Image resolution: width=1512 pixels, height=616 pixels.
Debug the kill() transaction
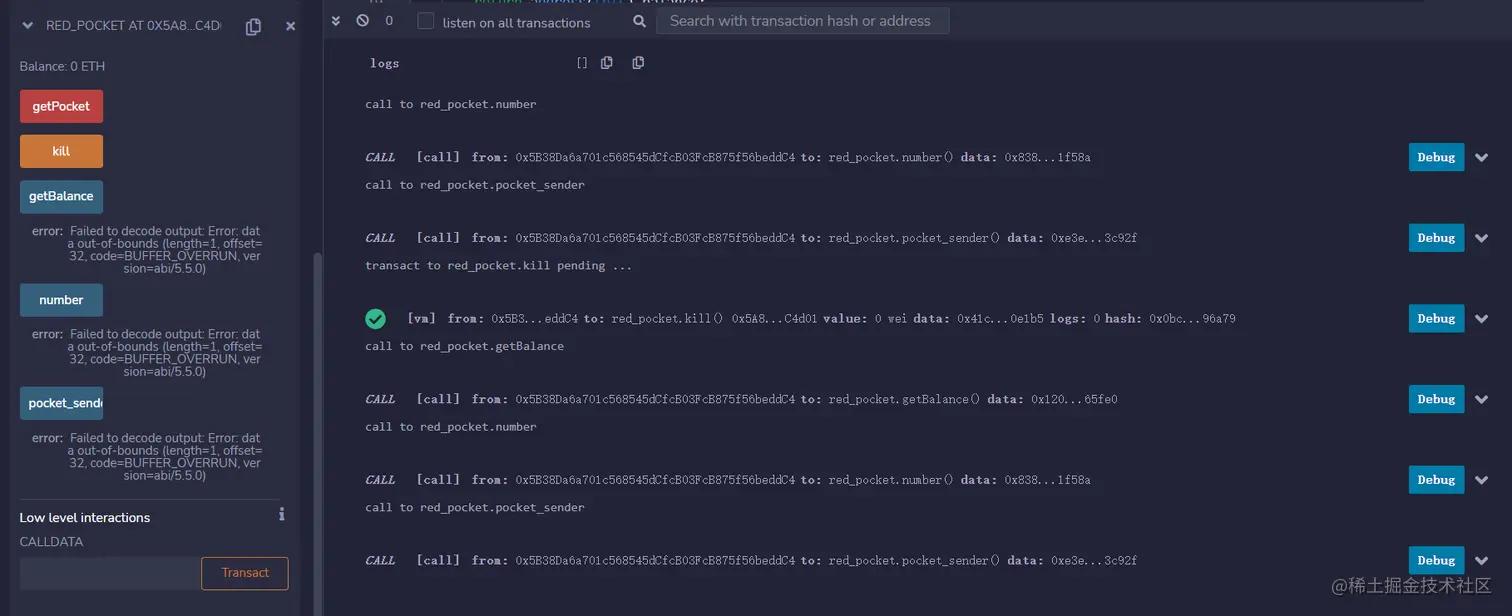(x=1436, y=318)
